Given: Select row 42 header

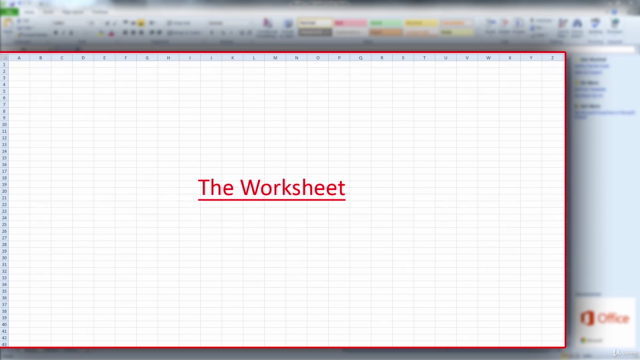Looking at the screenshot, I should (4, 338).
